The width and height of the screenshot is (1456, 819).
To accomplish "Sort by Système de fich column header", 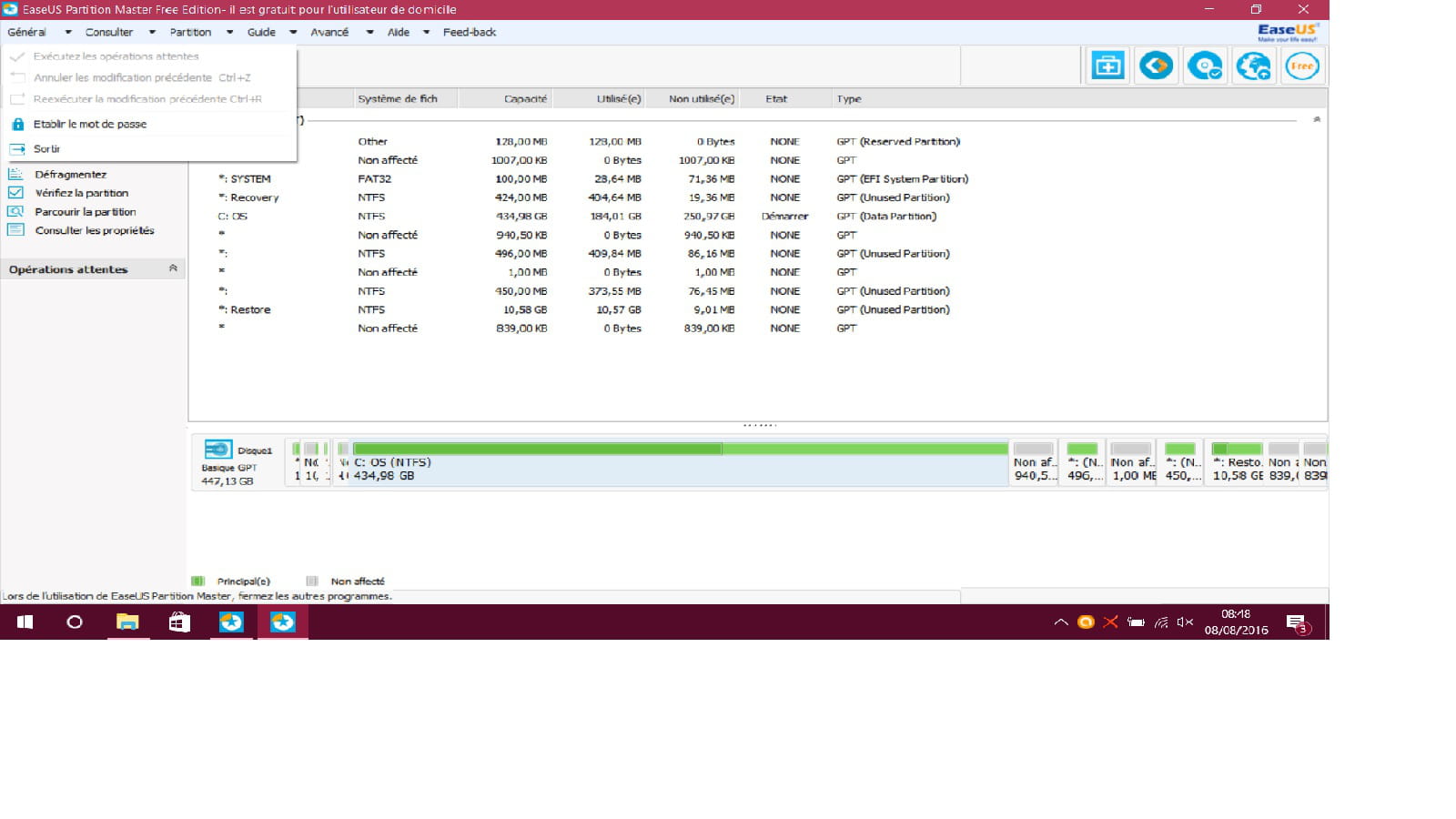I will pos(405,98).
